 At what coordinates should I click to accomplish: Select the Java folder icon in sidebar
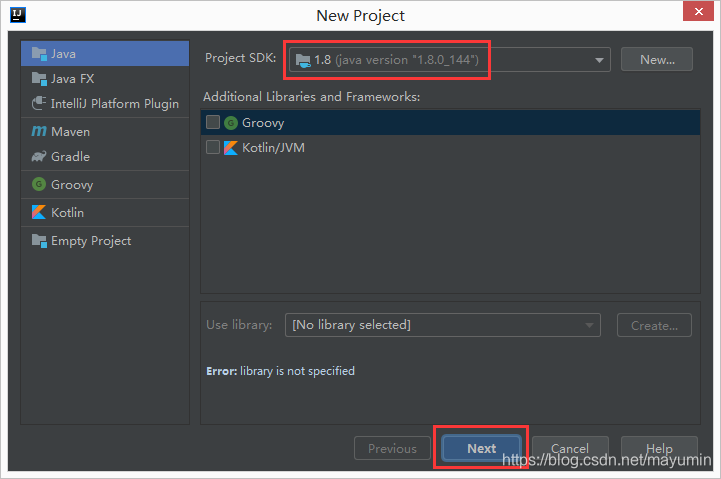[39, 54]
